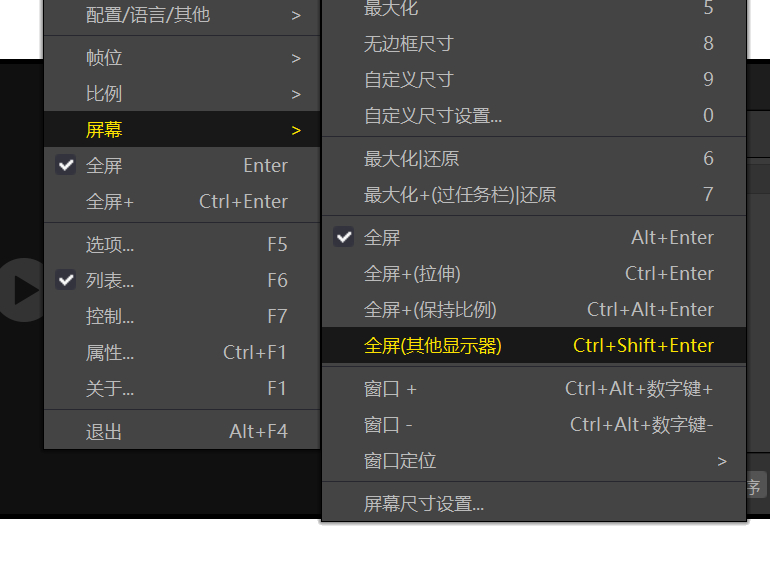Screen dimensions: 770x578
Task: Select 最大化+(过任务栏)|还原 entry
Action: coord(534,194)
